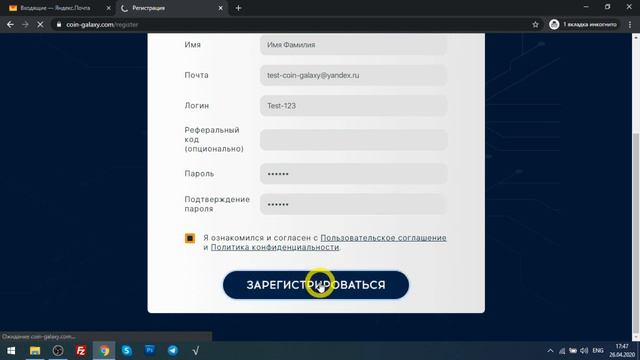Screen dimensions: 640x360
Task: Switch the ENG input language indicator
Action: point(598,351)
